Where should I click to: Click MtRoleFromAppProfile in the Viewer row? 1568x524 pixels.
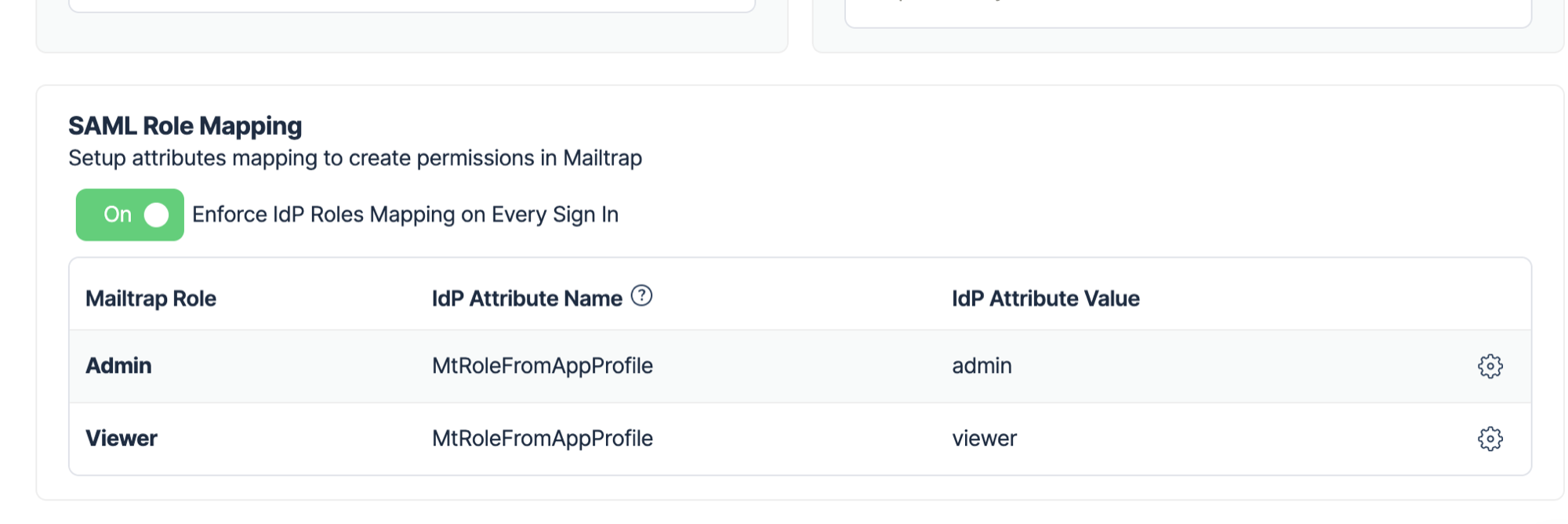click(543, 439)
